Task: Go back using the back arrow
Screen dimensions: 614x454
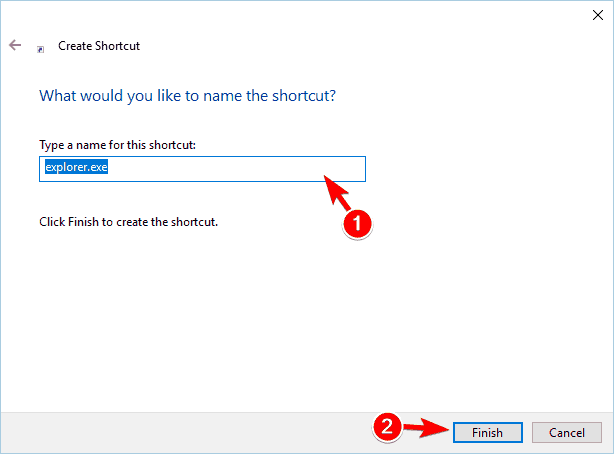Action: tap(15, 45)
